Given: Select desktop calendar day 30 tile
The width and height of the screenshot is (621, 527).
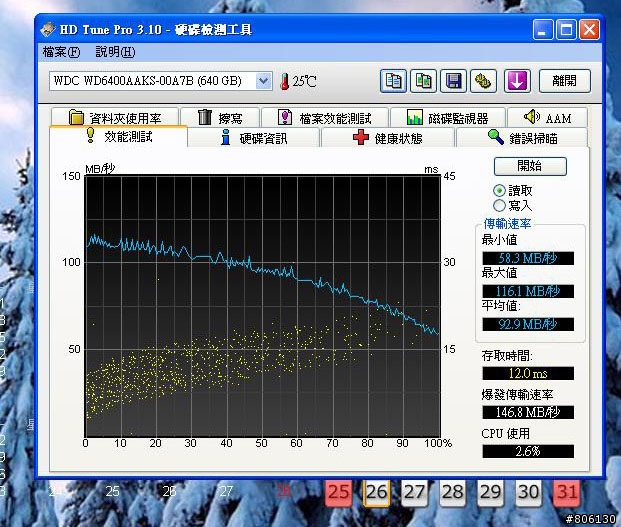Looking at the screenshot, I should [x=529, y=492].
